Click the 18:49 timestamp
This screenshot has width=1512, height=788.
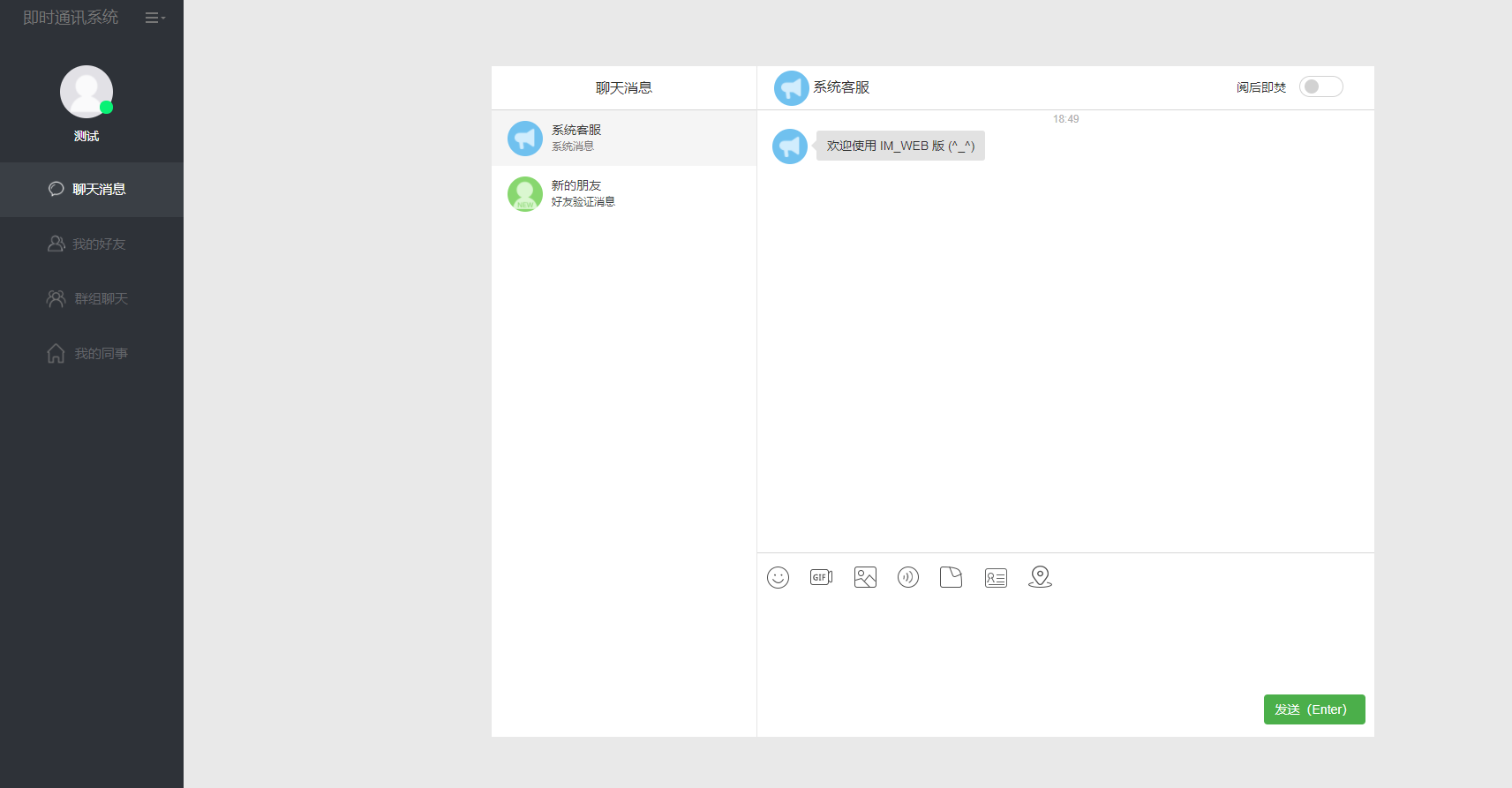1065,119
